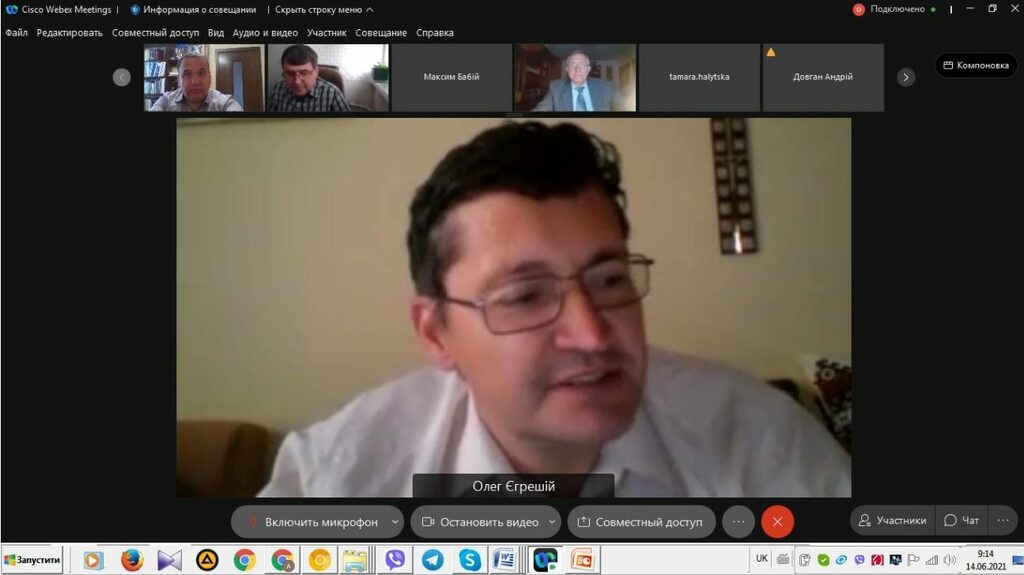Select tamara.halytska participant thumbnail

pos(699,77)
